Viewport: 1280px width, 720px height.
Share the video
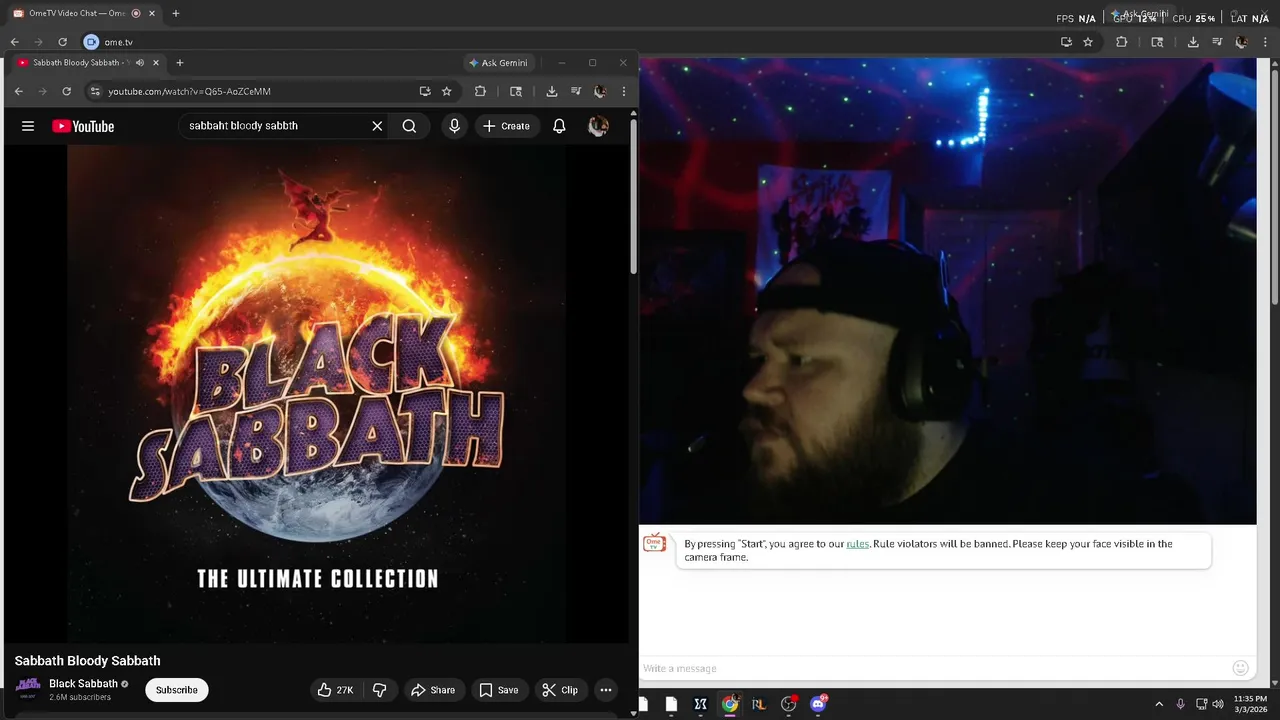433,690
